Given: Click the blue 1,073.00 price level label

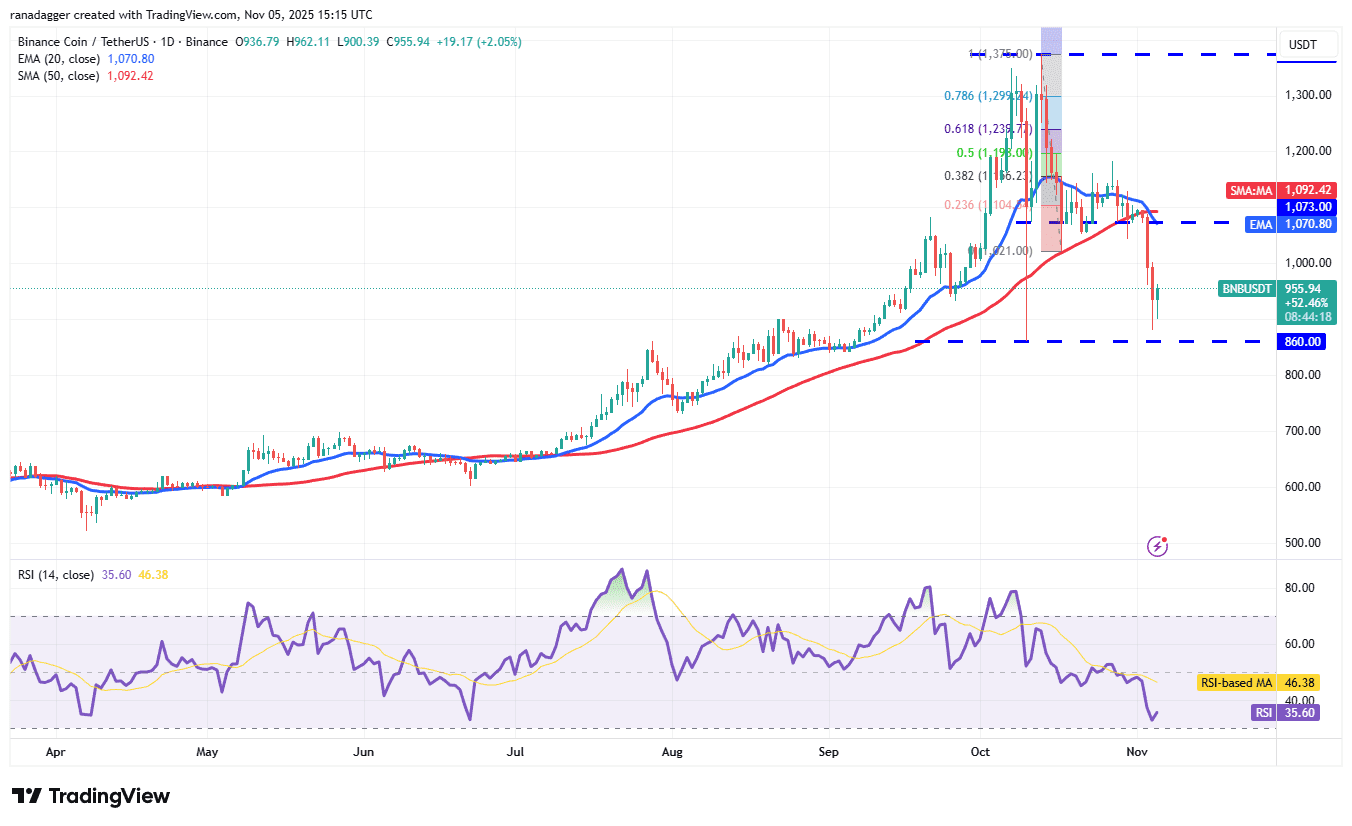Looking at the screenshot, I should point(1308,207).
